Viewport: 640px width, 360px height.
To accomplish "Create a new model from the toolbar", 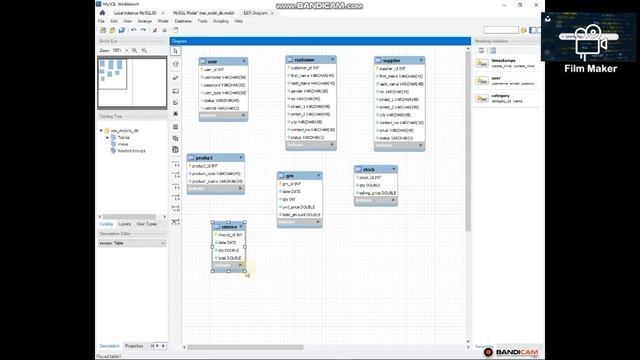I will (x=103, y=30).
